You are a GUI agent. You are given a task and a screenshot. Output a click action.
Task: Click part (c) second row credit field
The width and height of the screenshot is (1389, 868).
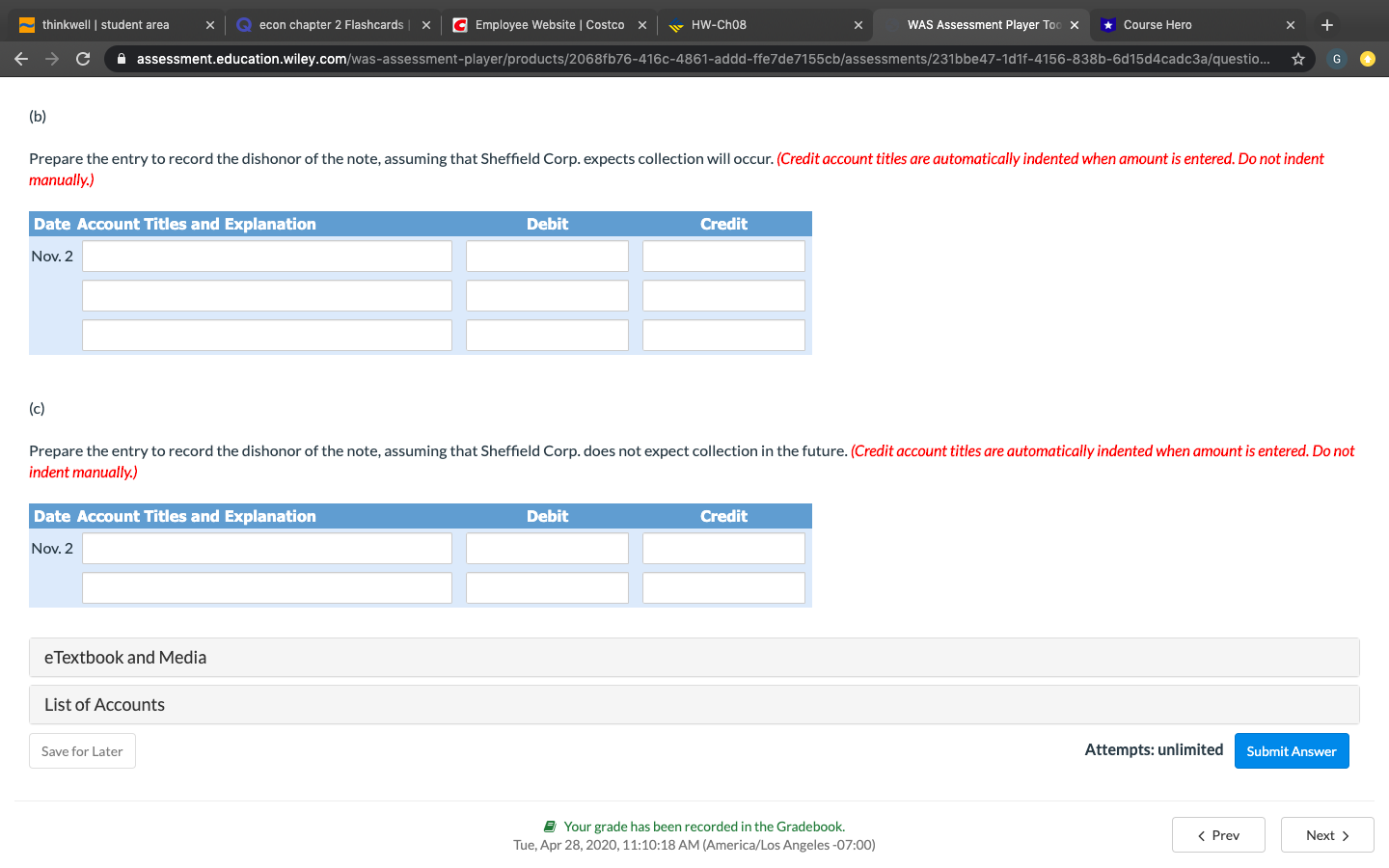[x=723, y=588]
